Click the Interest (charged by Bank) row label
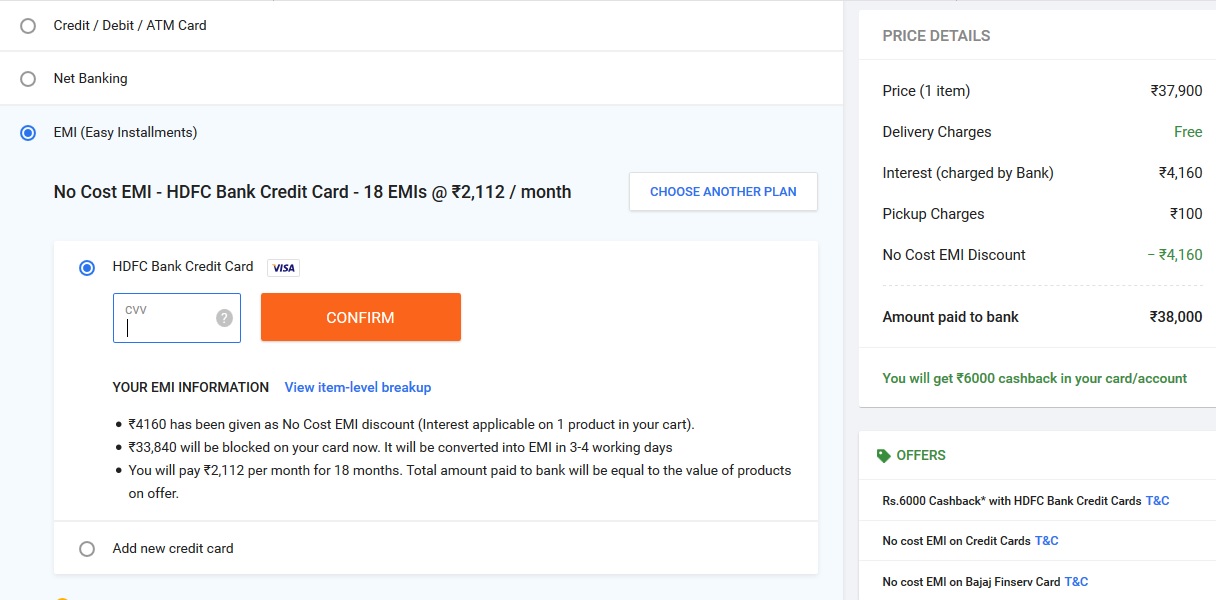The image size is (1216, 600). pyautogui.click(x=968, y=173)
